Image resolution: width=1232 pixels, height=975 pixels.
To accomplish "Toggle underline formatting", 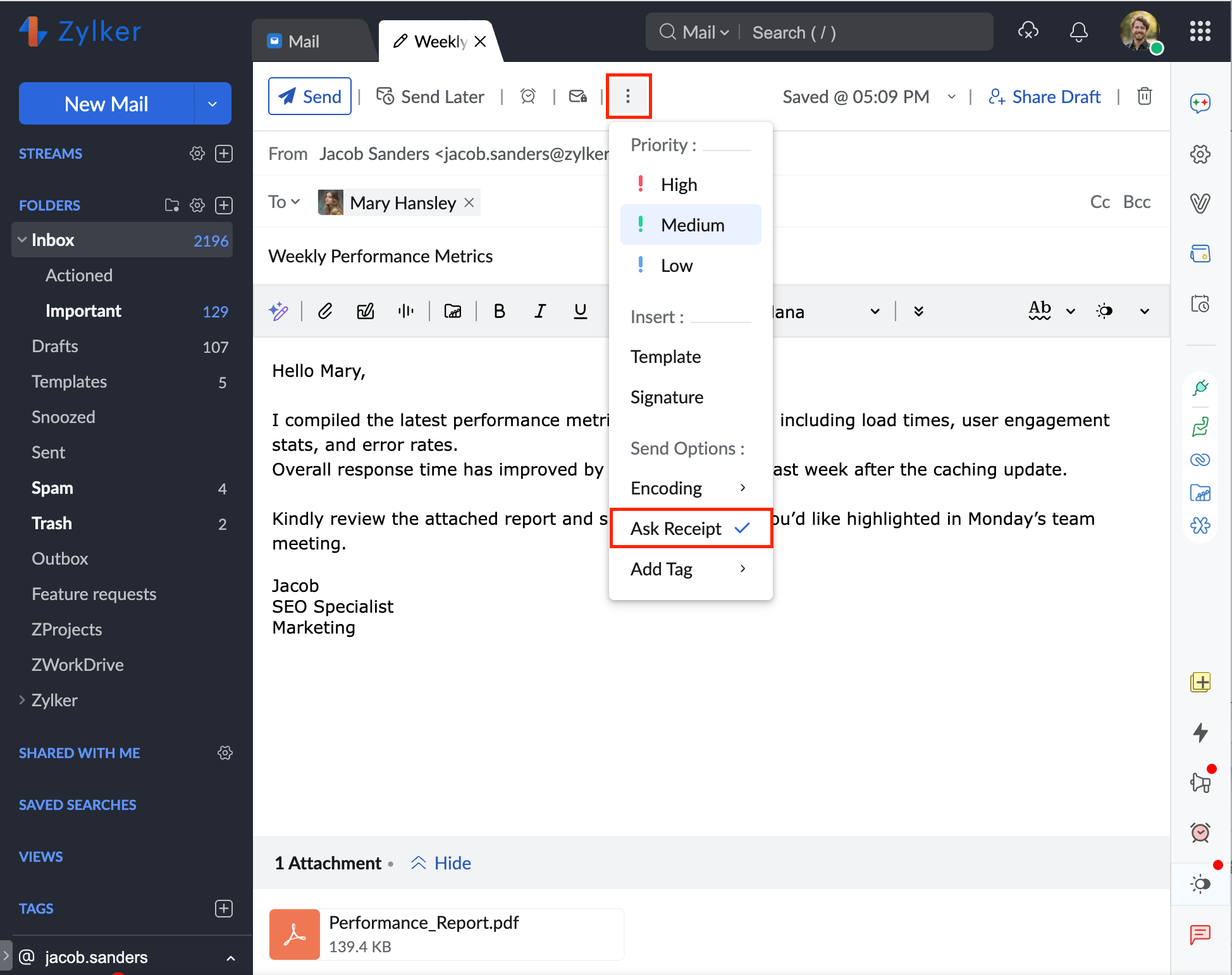I will (580, 311).
